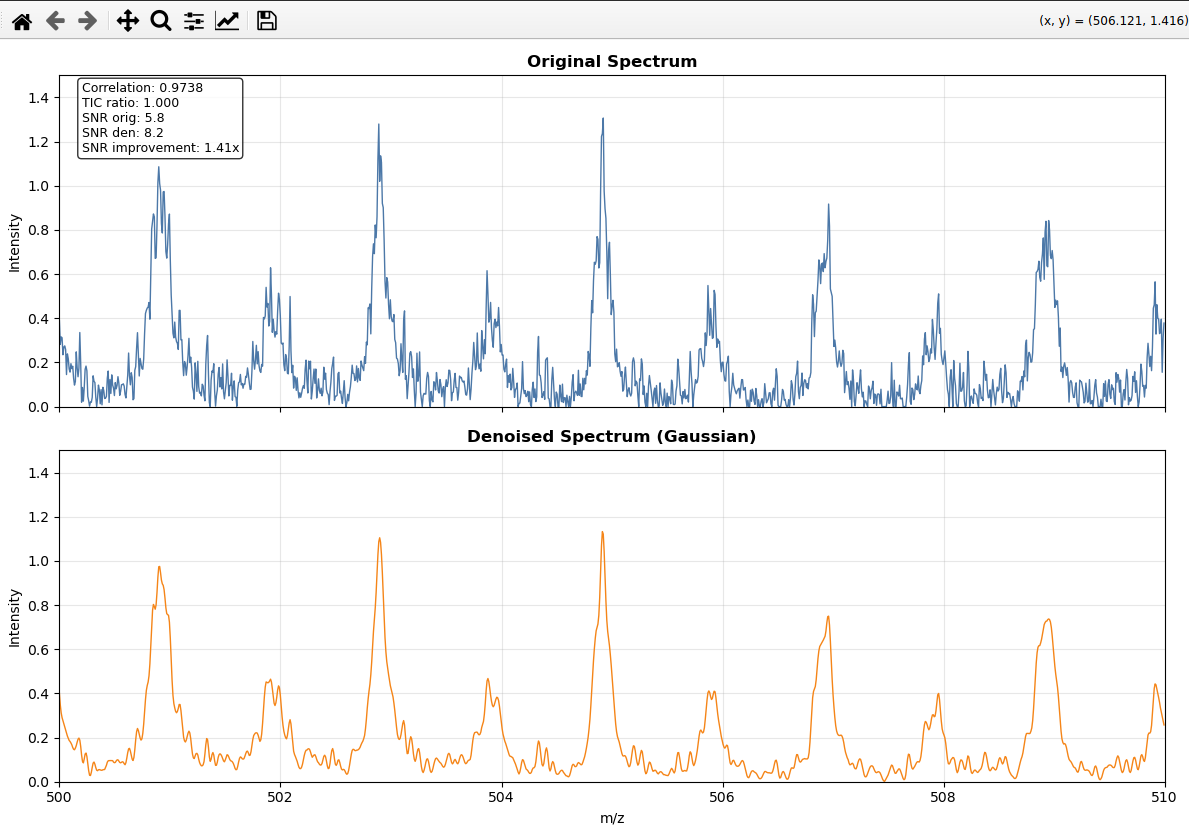
Task: Click the "Original Spectrum" plot title
Action: tap(611, 62)
